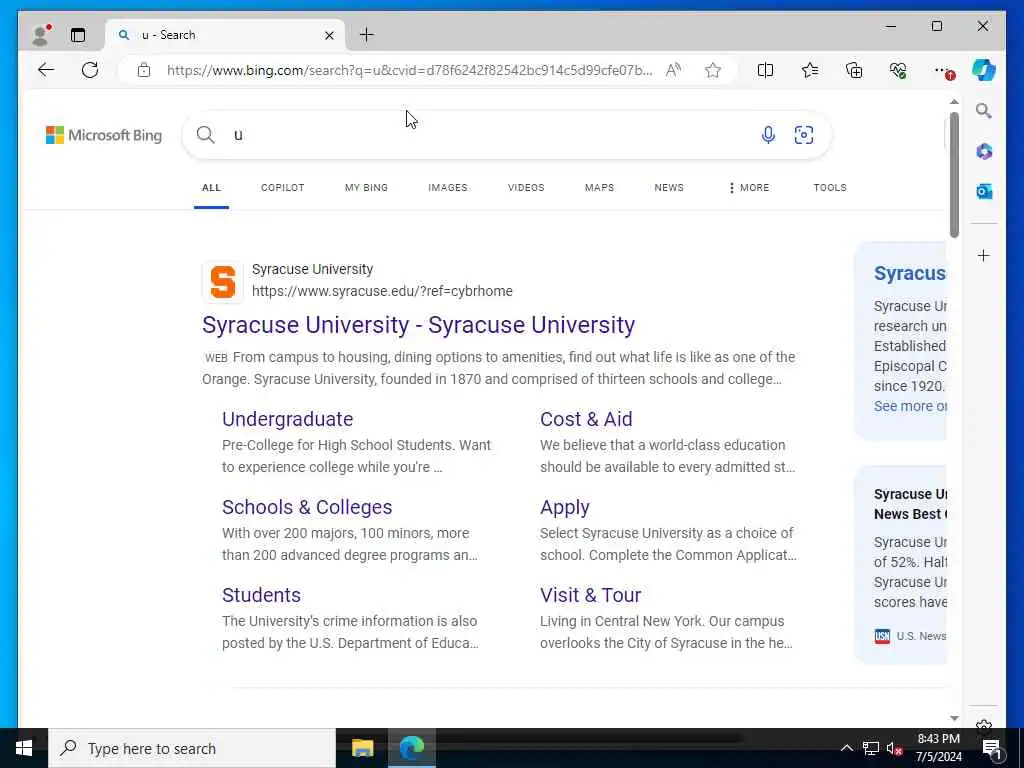Viewport: 1024px width, 768px height.
Task: Open the Apply sublink
Action: coord(565,507)
